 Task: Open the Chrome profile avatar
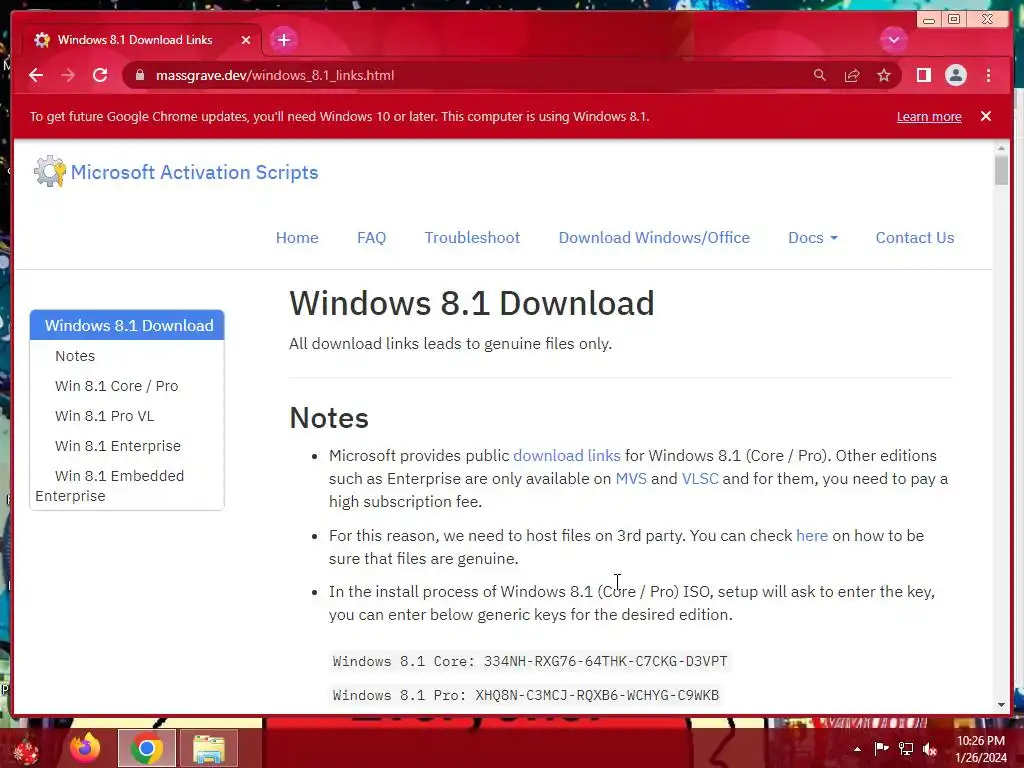955,75
